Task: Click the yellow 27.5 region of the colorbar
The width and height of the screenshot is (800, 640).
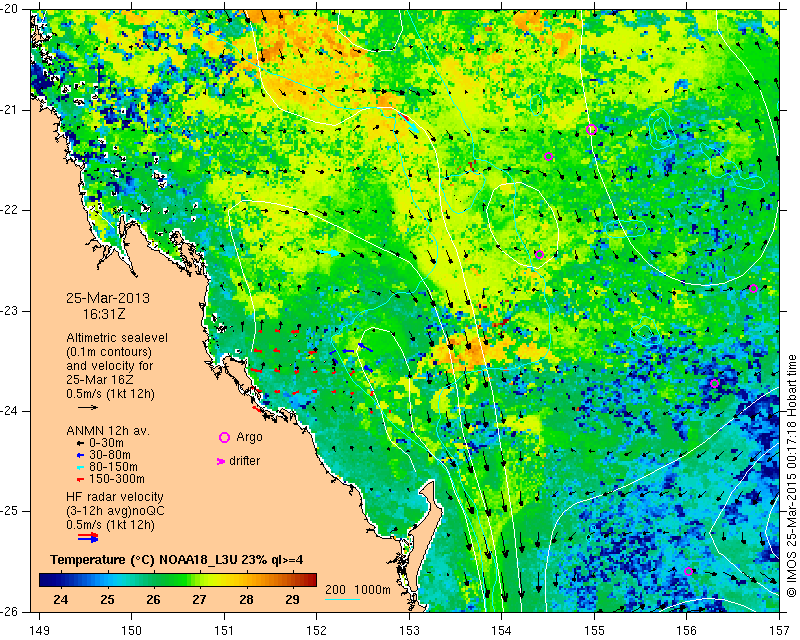Action: click(222, 580)
